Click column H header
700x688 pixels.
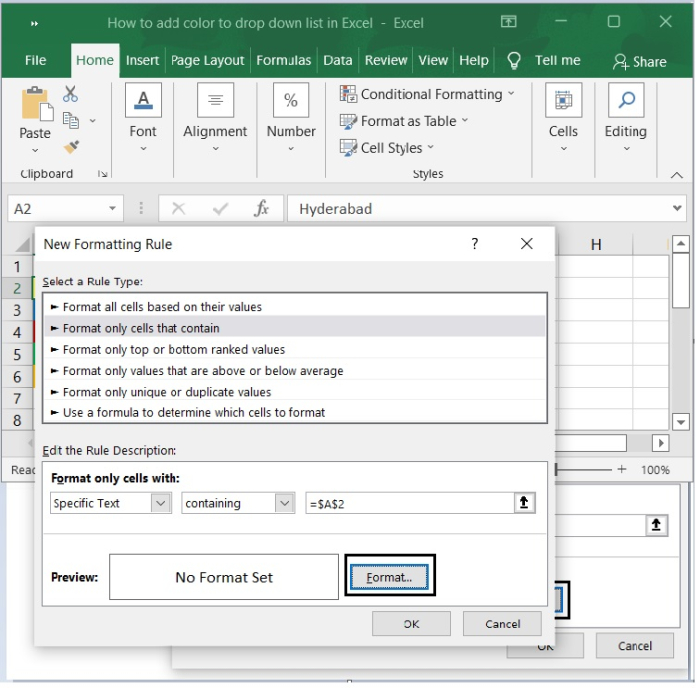(596, 245)
